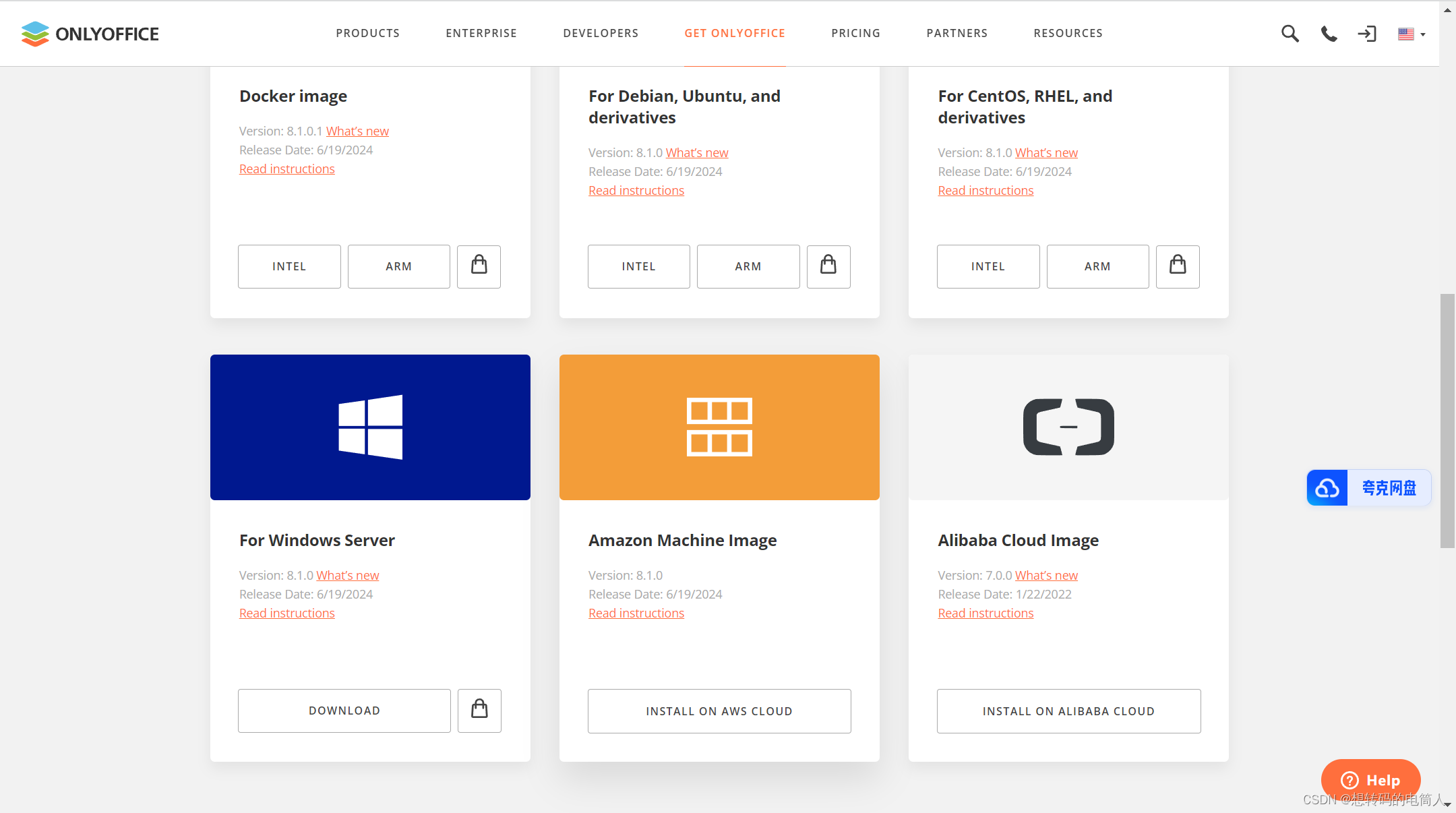This screenshot has height=813, width=1456.
Task: Open the Products menu
Action: (367, 33)
